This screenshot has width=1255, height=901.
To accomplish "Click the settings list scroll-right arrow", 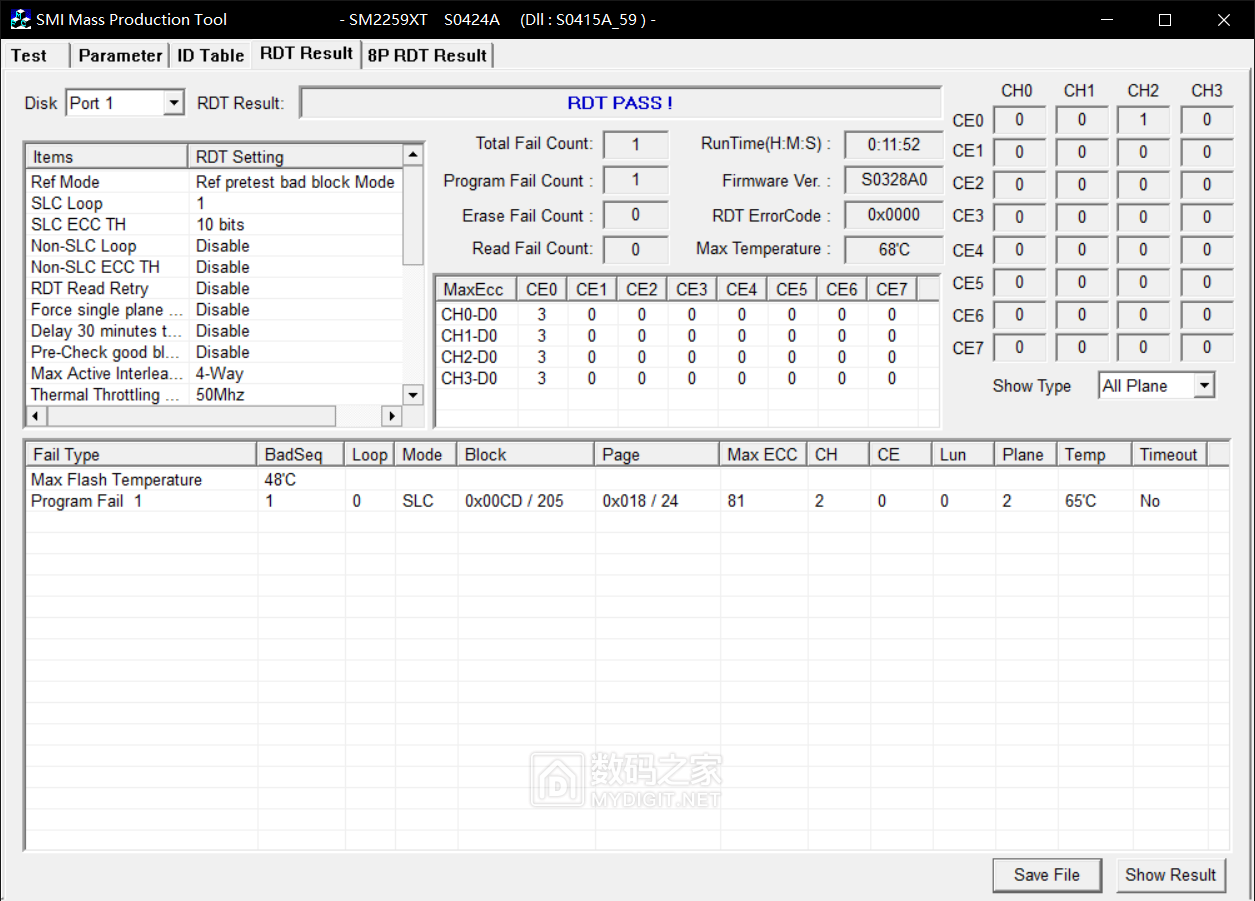I will (x=391, y=416).
